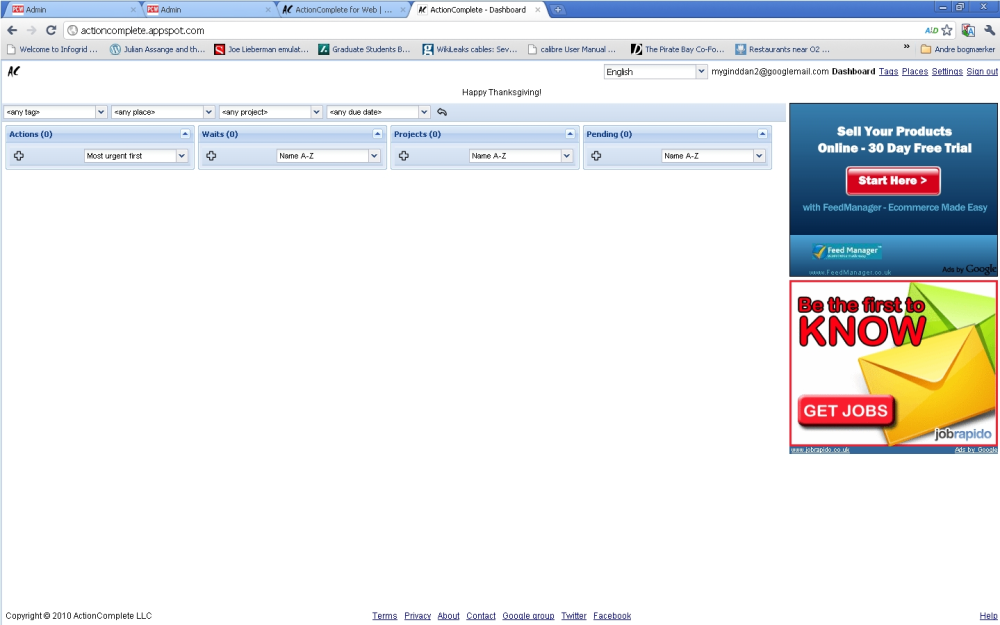Open the English language dropdown

[x=655, y=71]
